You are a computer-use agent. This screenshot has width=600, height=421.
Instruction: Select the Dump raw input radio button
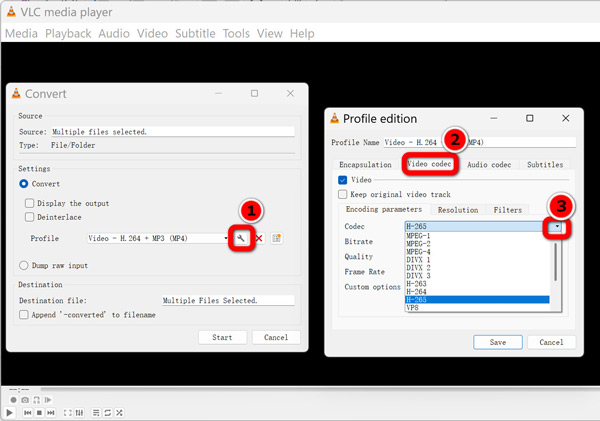point(24,265)
